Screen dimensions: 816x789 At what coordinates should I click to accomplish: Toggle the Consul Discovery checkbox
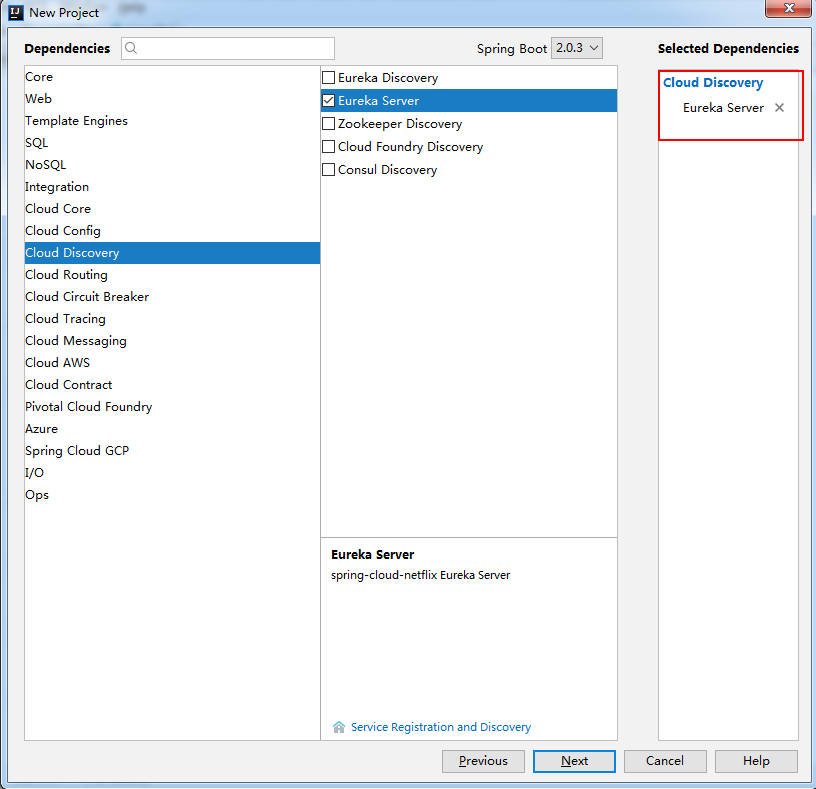click(x=328, y=170)
